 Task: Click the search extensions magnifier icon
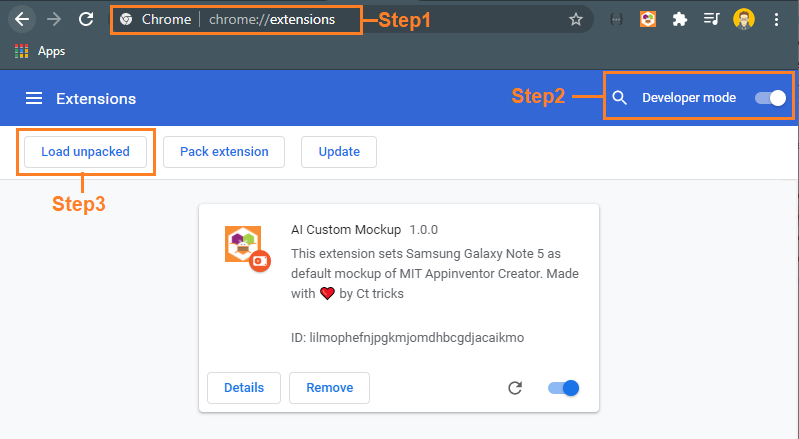coord(619,98)
